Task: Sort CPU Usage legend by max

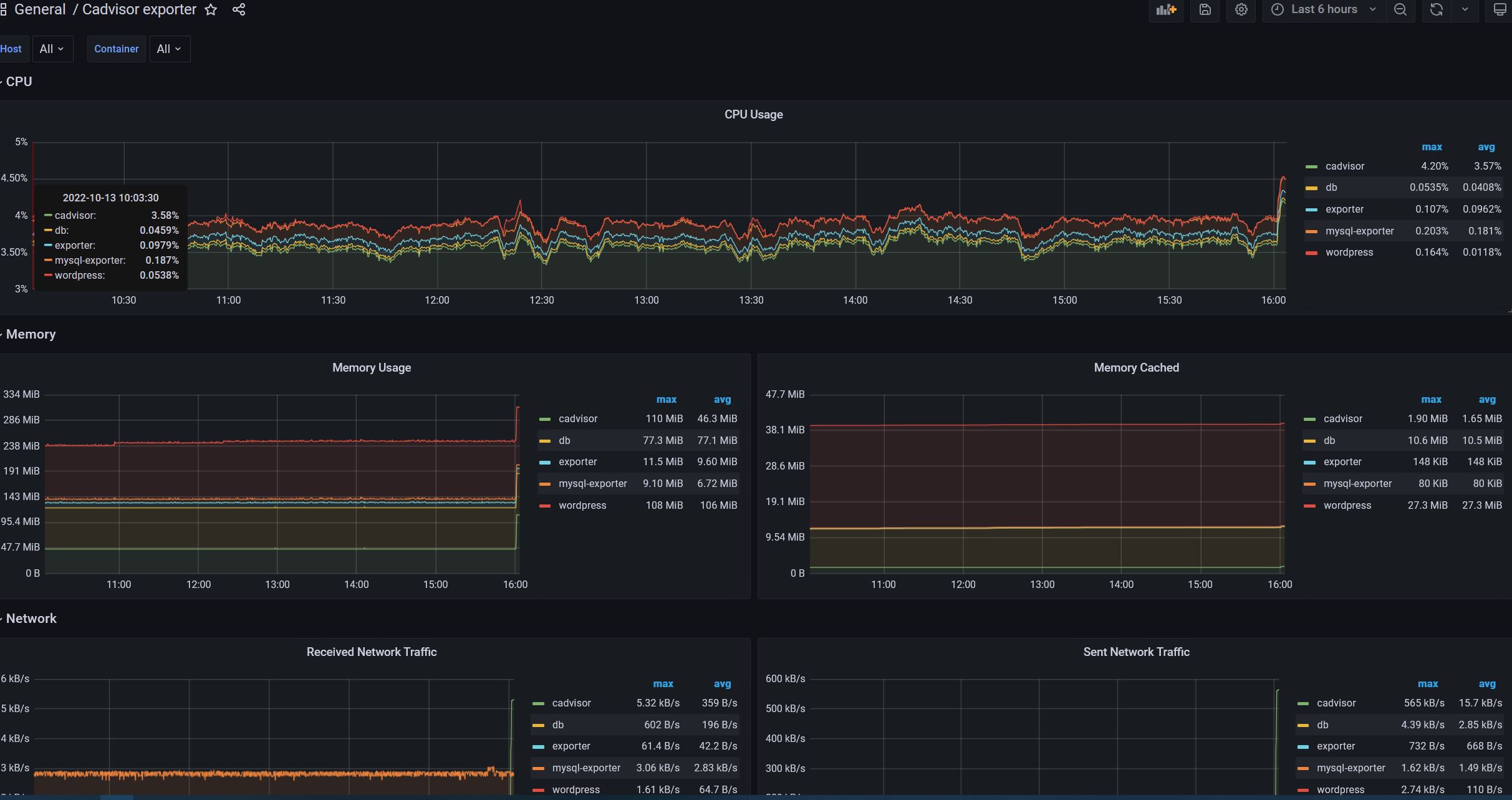Action: click(x=1432, y=147)
